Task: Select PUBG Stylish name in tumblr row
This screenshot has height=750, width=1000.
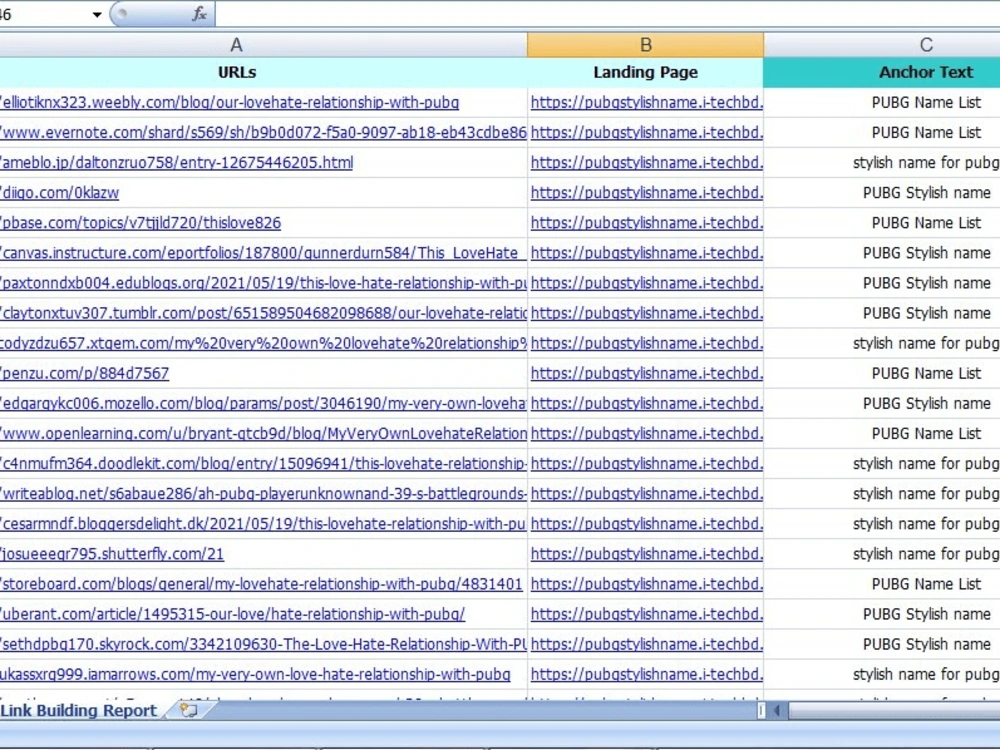Action: (926, 313)
